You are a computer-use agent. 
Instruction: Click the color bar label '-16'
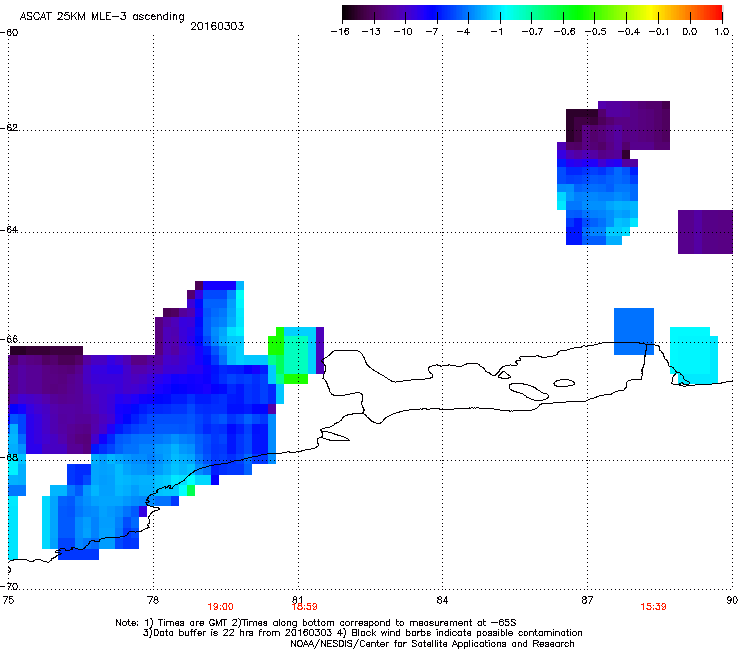[x=340, y=32]
